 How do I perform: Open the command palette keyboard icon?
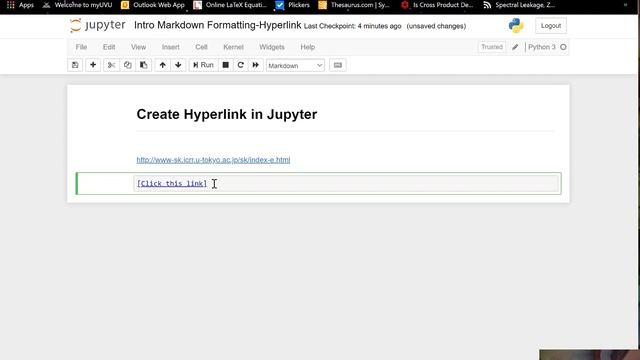tap(338, 65)
